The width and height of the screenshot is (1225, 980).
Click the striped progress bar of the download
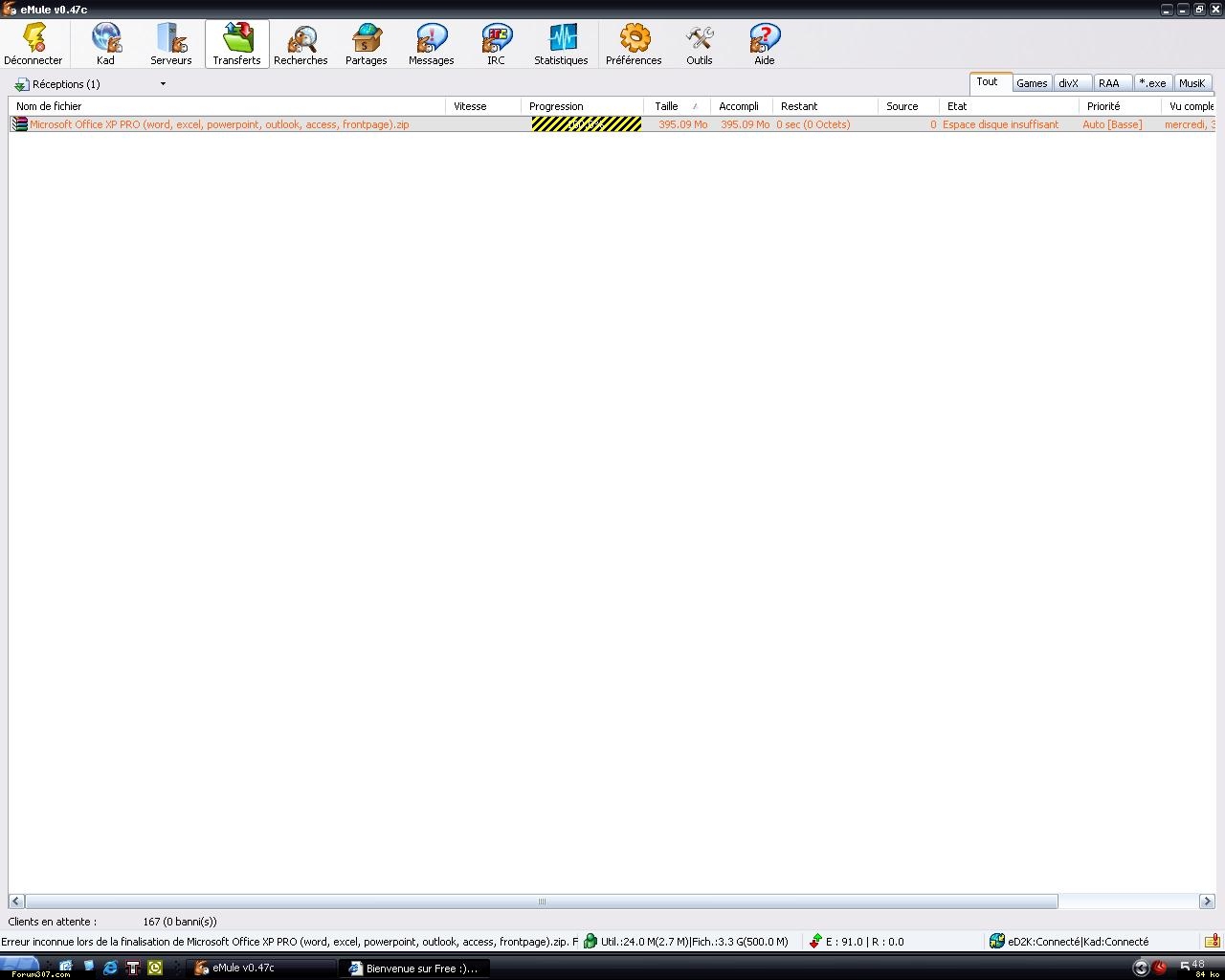[x=587, y=124]
